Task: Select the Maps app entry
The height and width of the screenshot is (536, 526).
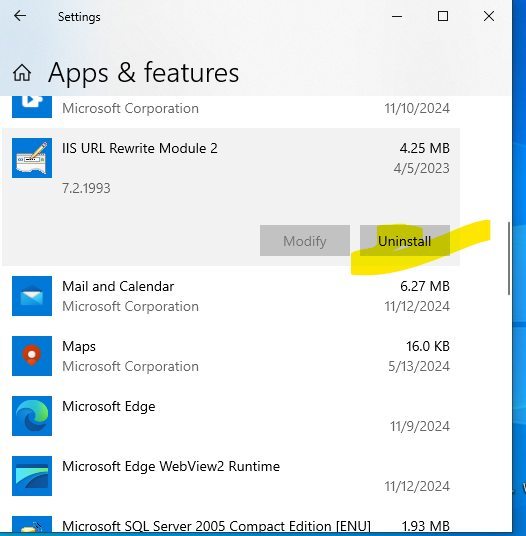Action: tap(231, 356)
